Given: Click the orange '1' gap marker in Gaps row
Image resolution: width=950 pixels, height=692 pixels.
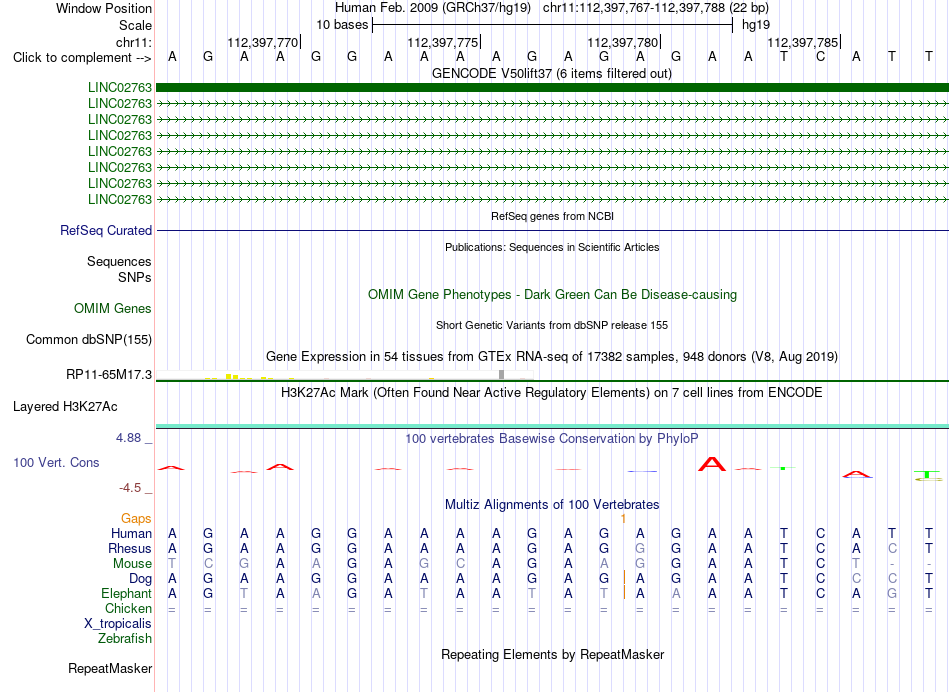Looking at the screenshot, I should (623, 519).
